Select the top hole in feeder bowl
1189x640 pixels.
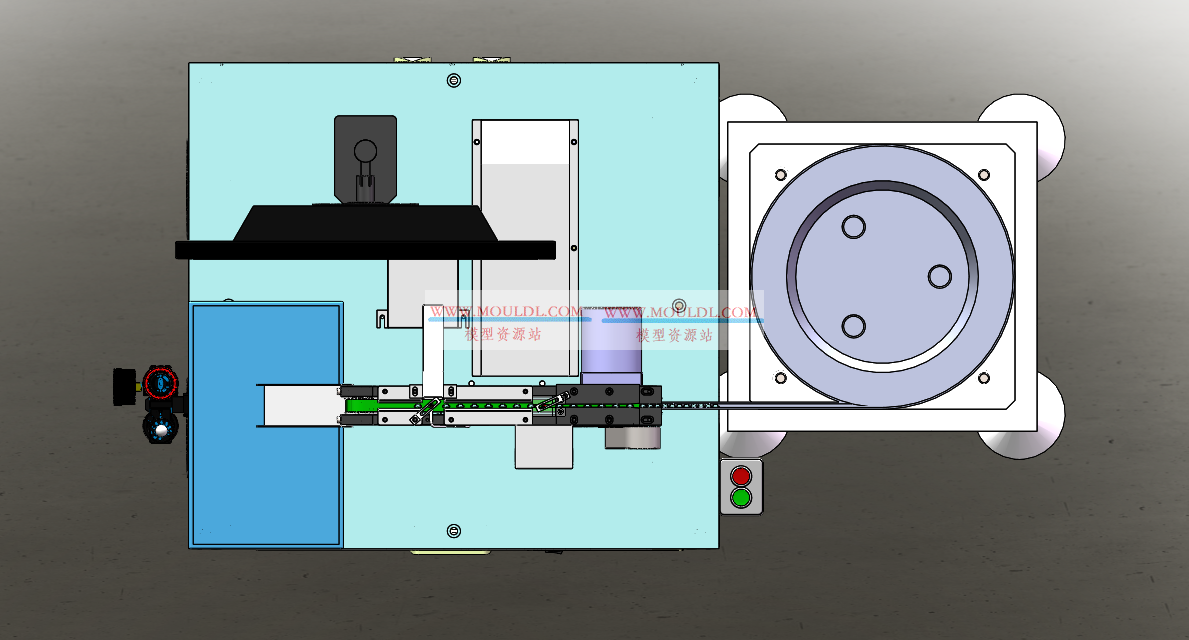pos(853,227)
